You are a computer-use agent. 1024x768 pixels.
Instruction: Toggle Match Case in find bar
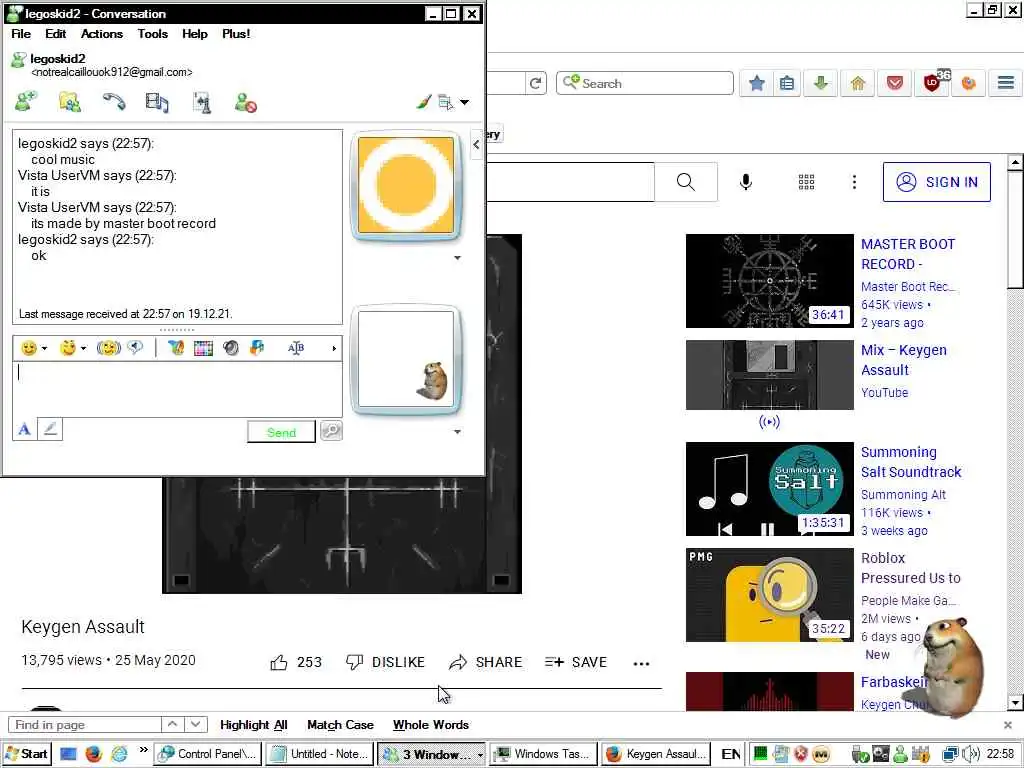point(340,725)
